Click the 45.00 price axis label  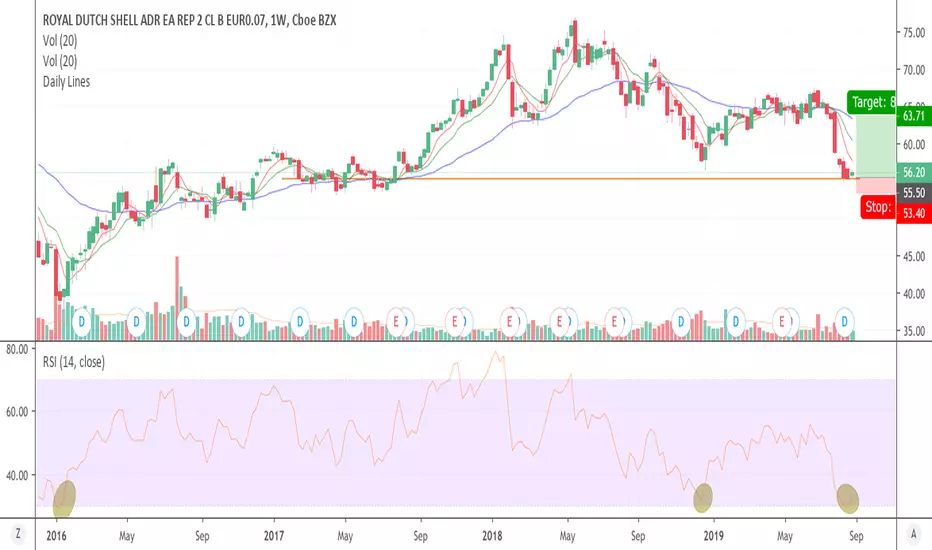[x=914, y=256]
